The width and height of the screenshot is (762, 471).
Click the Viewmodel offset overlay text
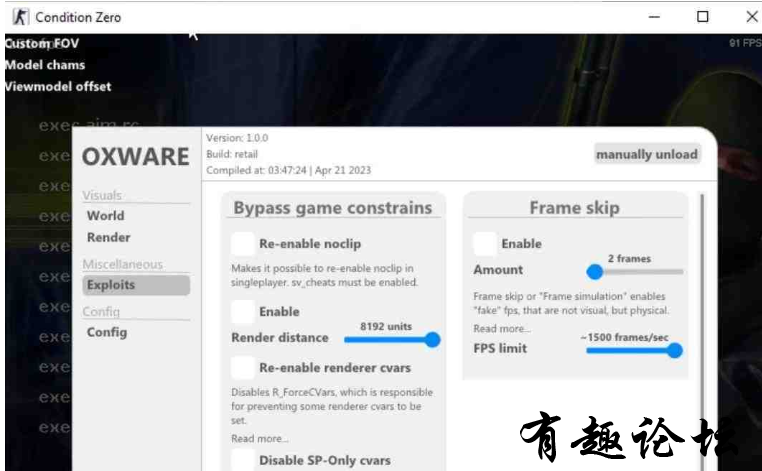click(58, 87)
